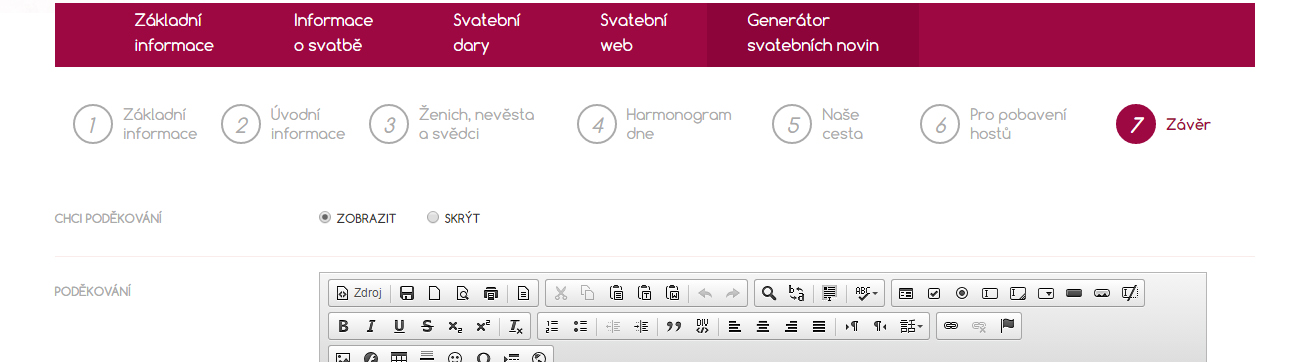Create a DIV container
This screenshot has width=1300, height=362.
(x=702, y=326)
